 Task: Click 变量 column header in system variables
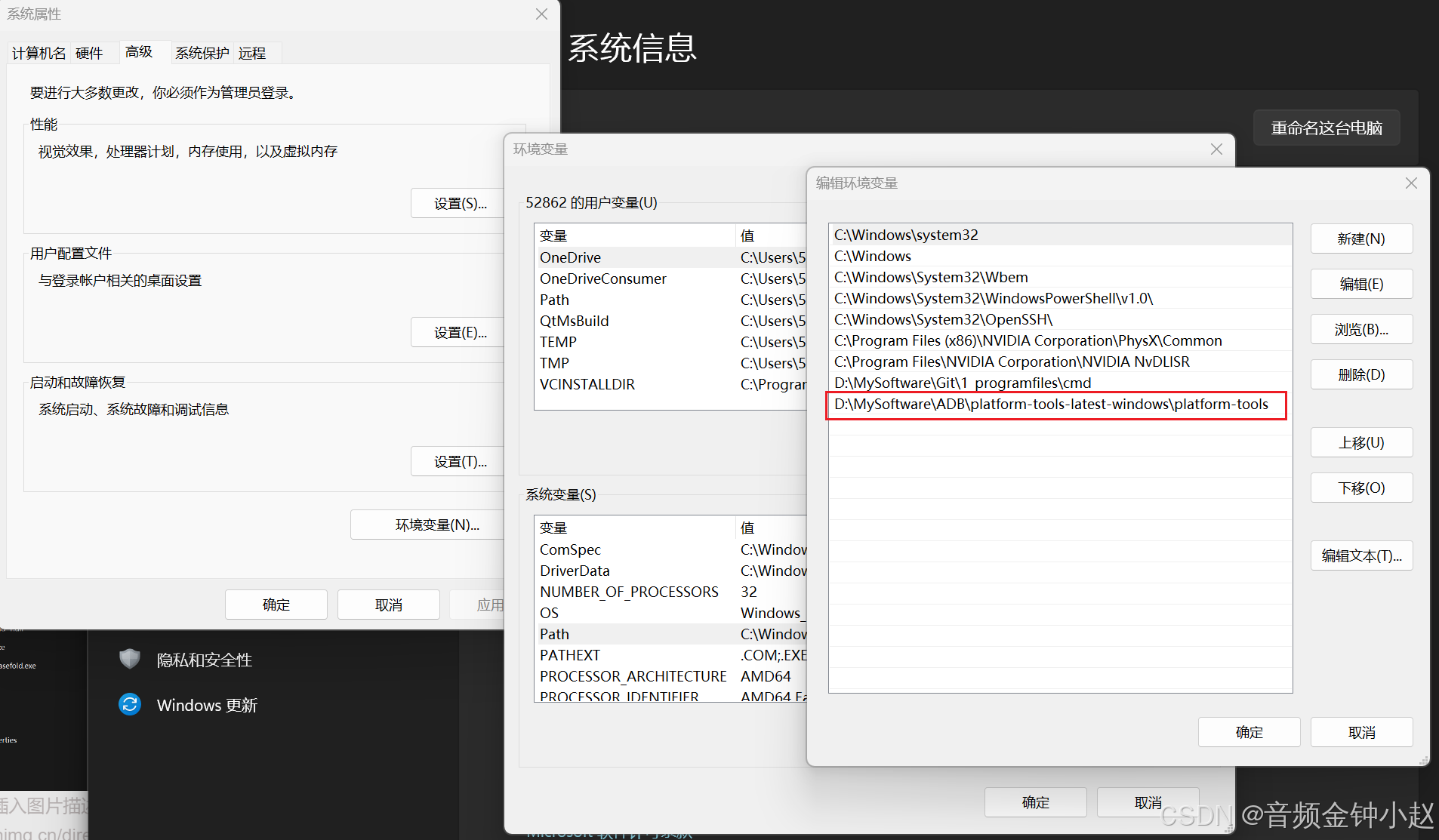pos(634,528)
